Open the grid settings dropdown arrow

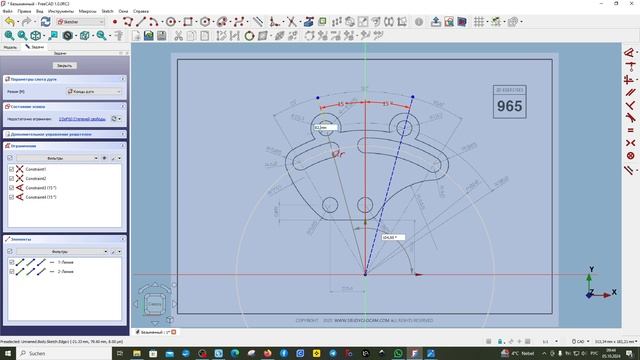[487, 22]
